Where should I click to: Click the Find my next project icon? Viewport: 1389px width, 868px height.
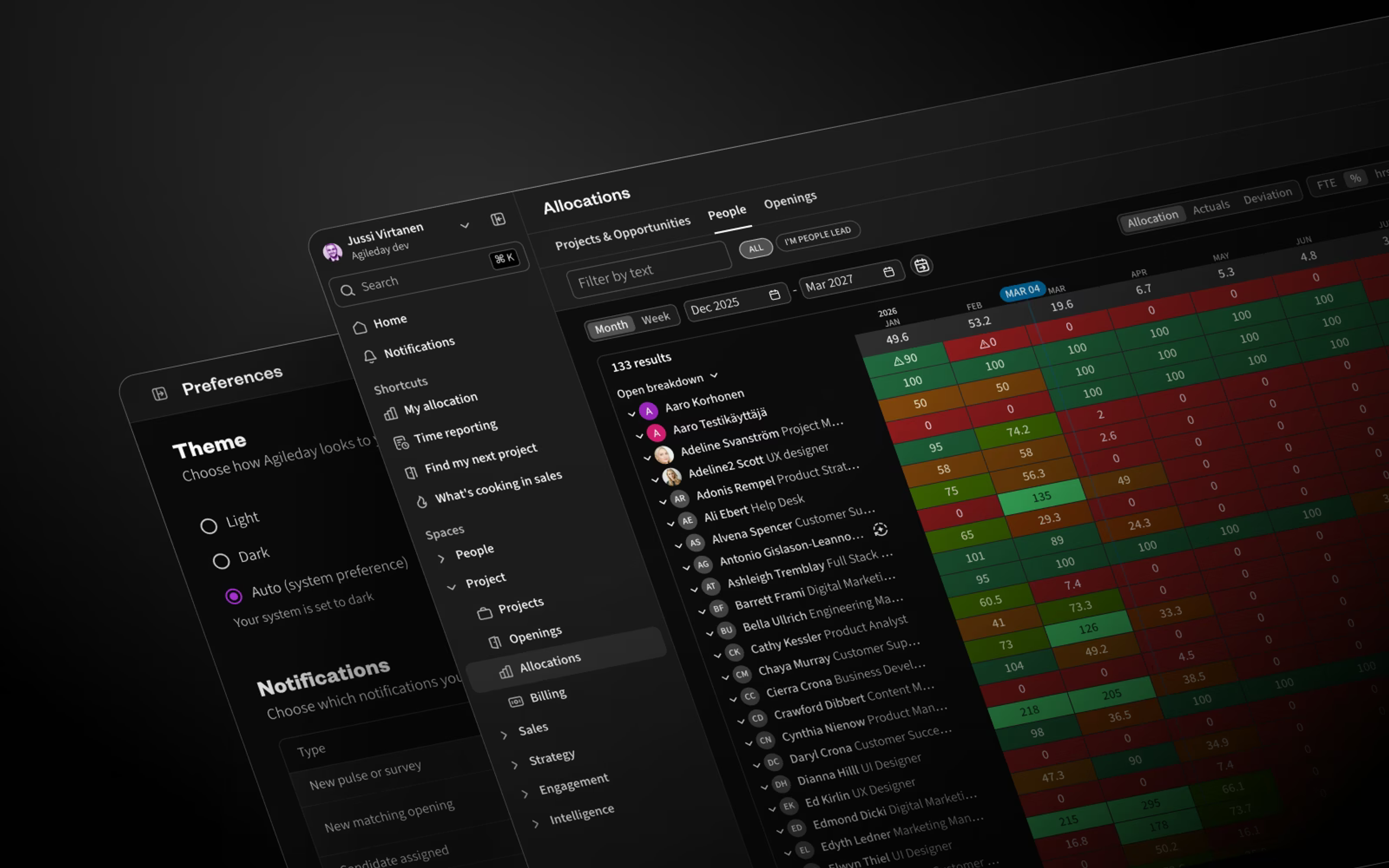pos(411,473)
